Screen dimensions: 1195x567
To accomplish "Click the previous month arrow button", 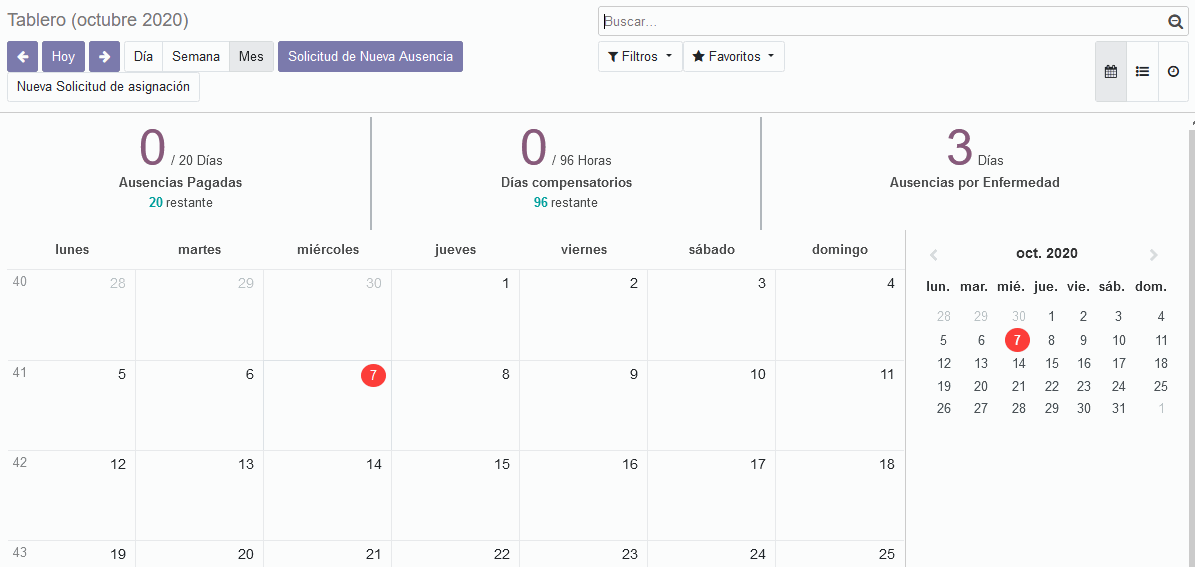I will [22, 57].
